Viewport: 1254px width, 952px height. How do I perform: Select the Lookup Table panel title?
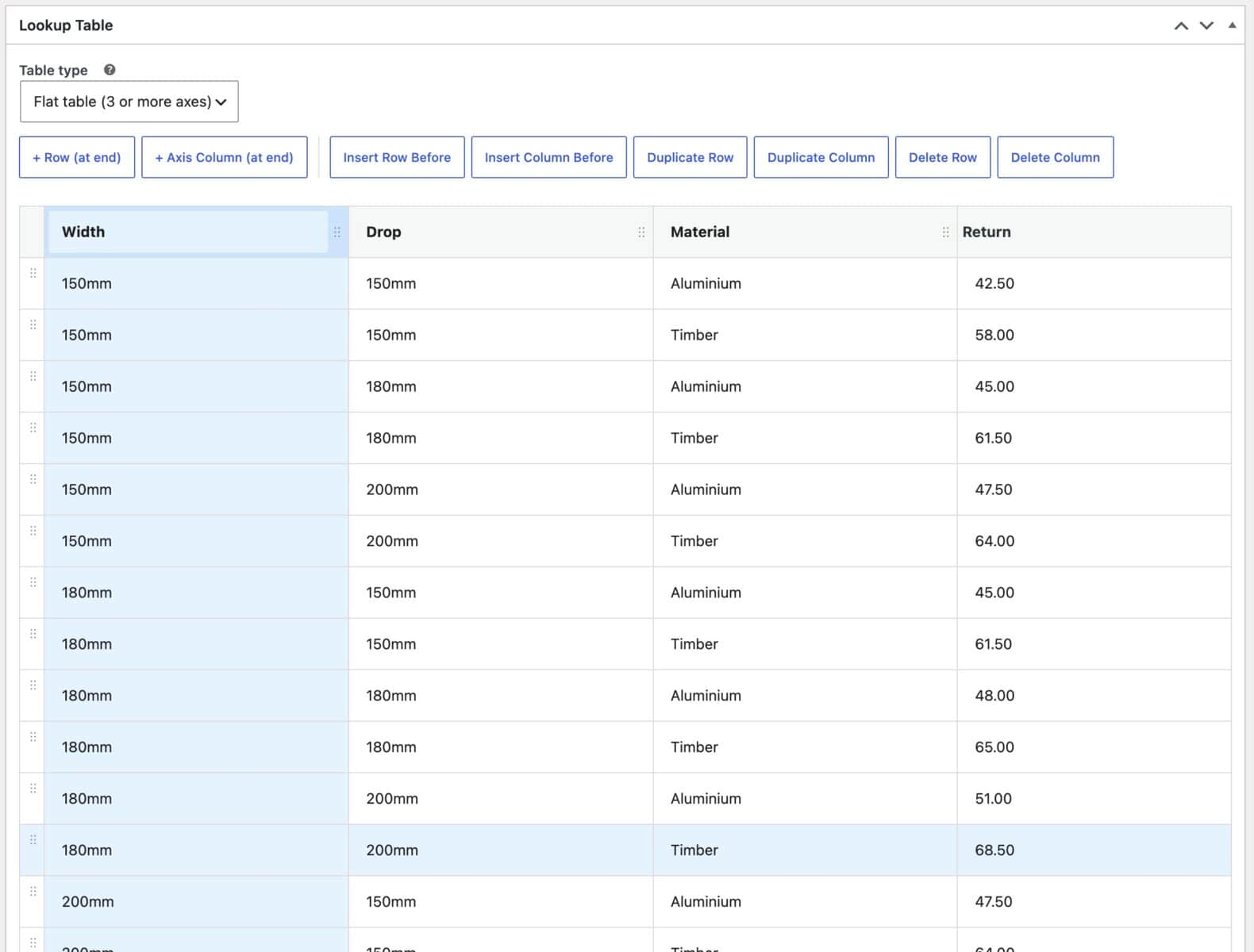click(66, 25)
